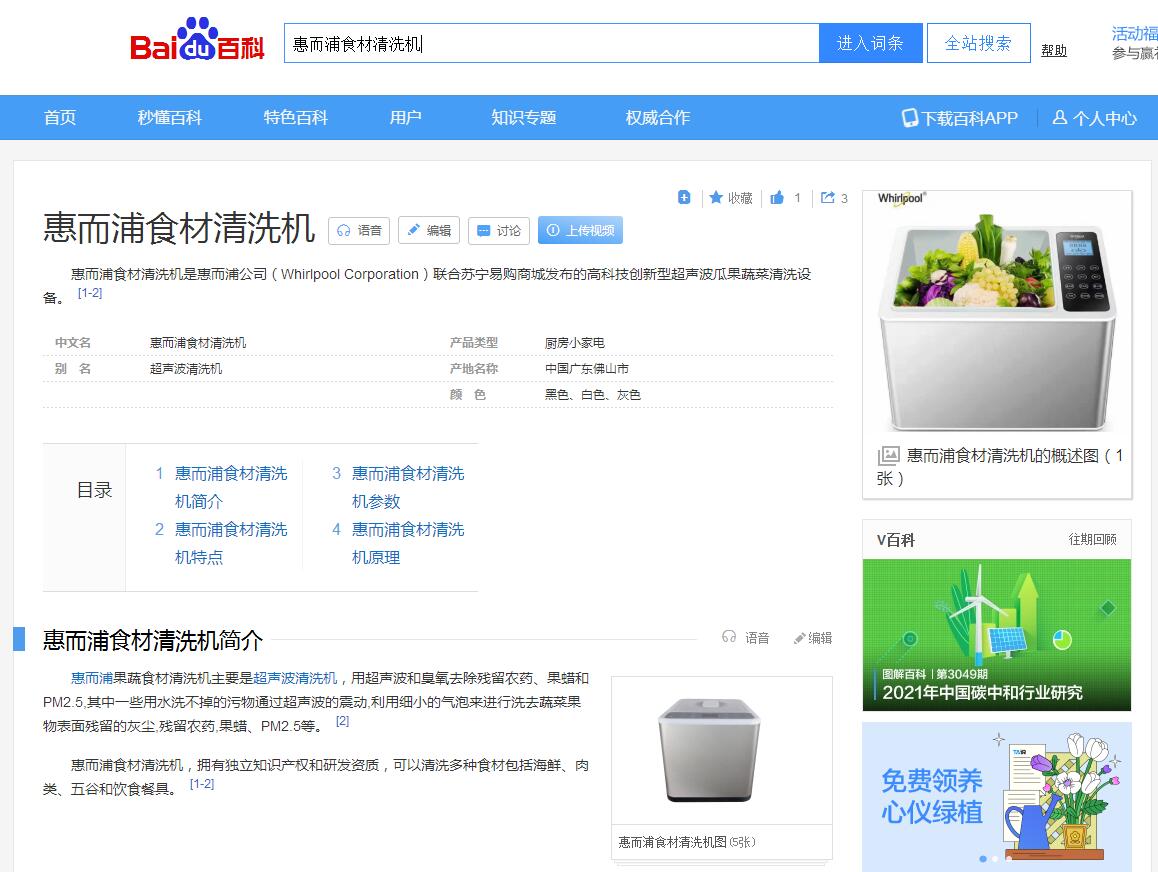Click the 中国广东佛山市 origin value
Viewport: 1158px width, 872px height.
[586, 368]
